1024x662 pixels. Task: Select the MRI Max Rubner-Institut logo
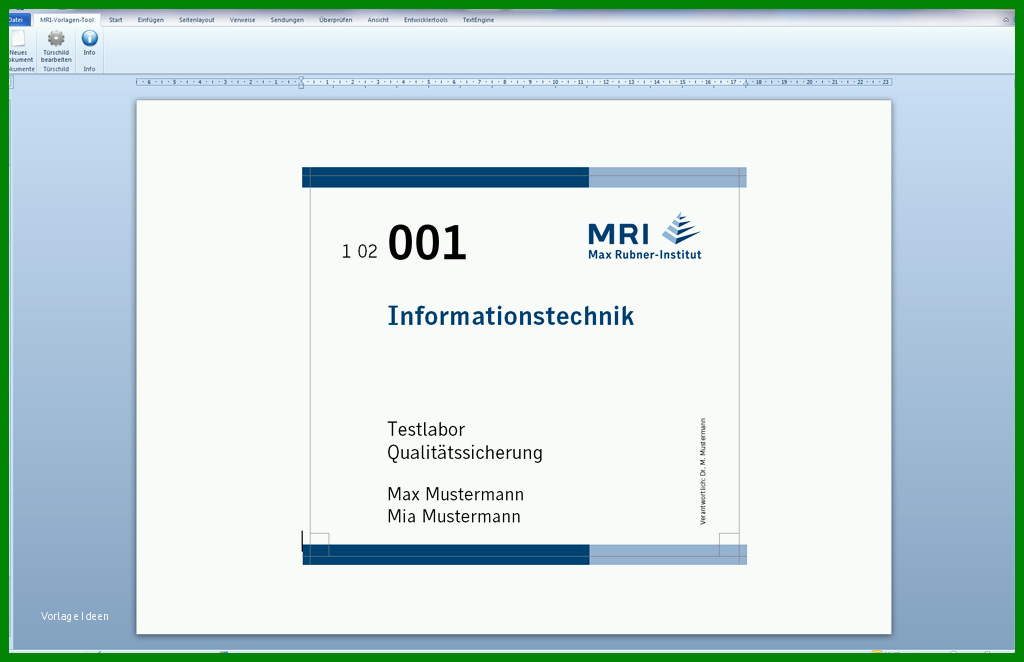tap(645, 236)
